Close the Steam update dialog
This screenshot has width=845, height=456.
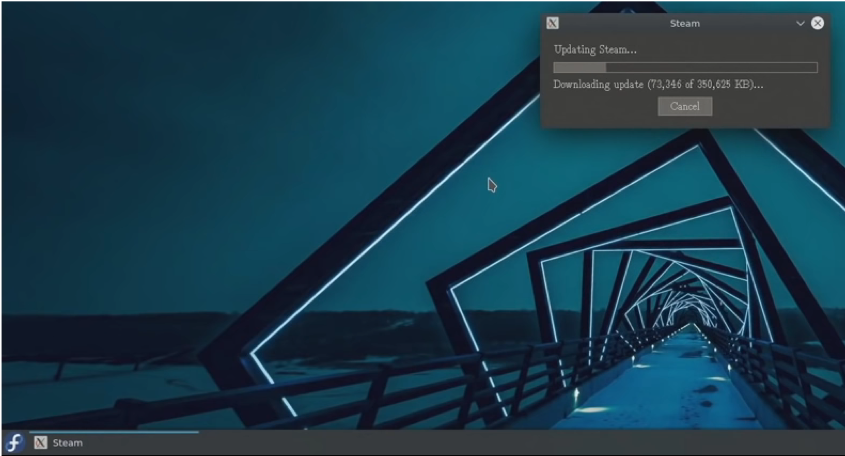coord(818,23)
